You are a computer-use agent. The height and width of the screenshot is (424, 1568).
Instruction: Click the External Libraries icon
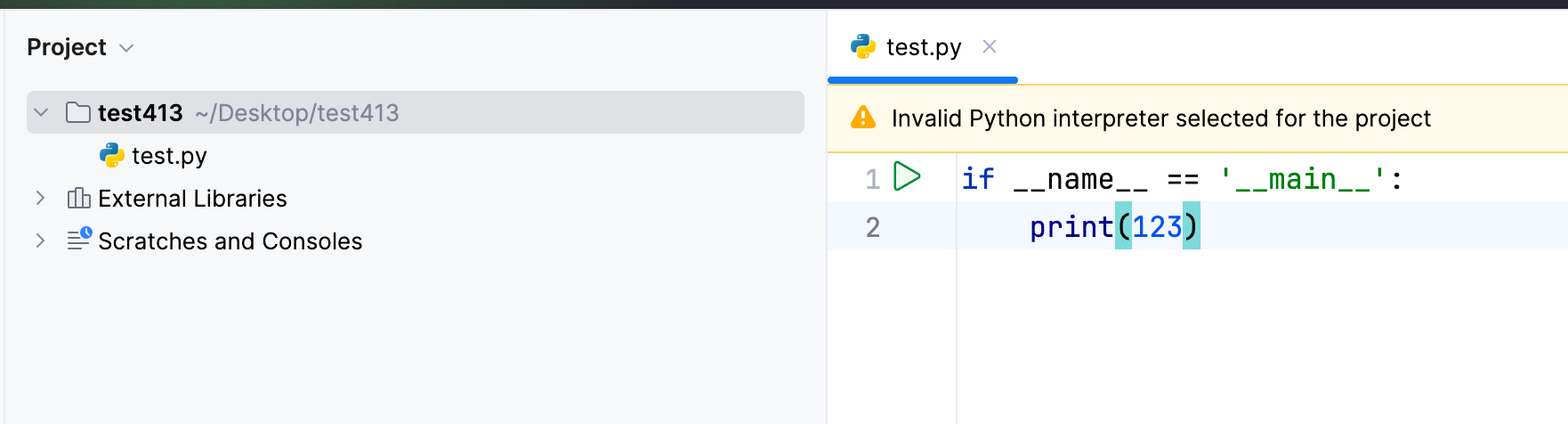point(78,198)
